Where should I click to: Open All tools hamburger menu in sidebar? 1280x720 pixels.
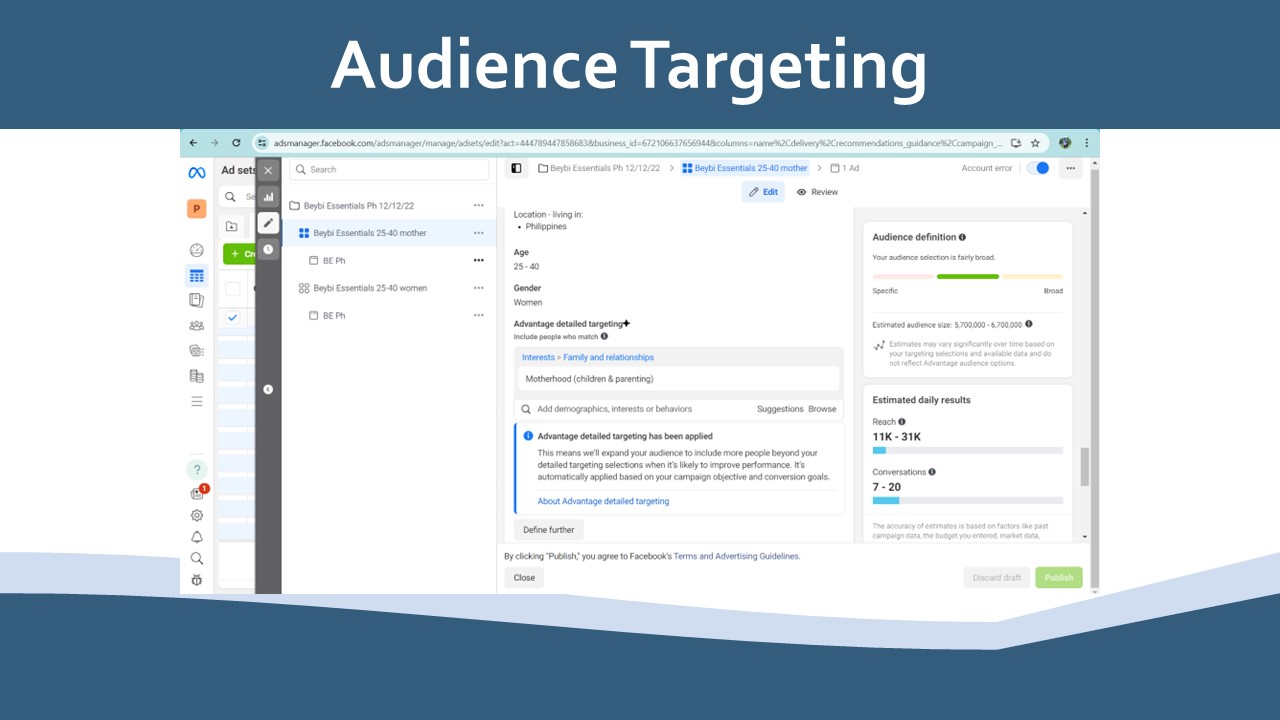(x=197, y=401)
